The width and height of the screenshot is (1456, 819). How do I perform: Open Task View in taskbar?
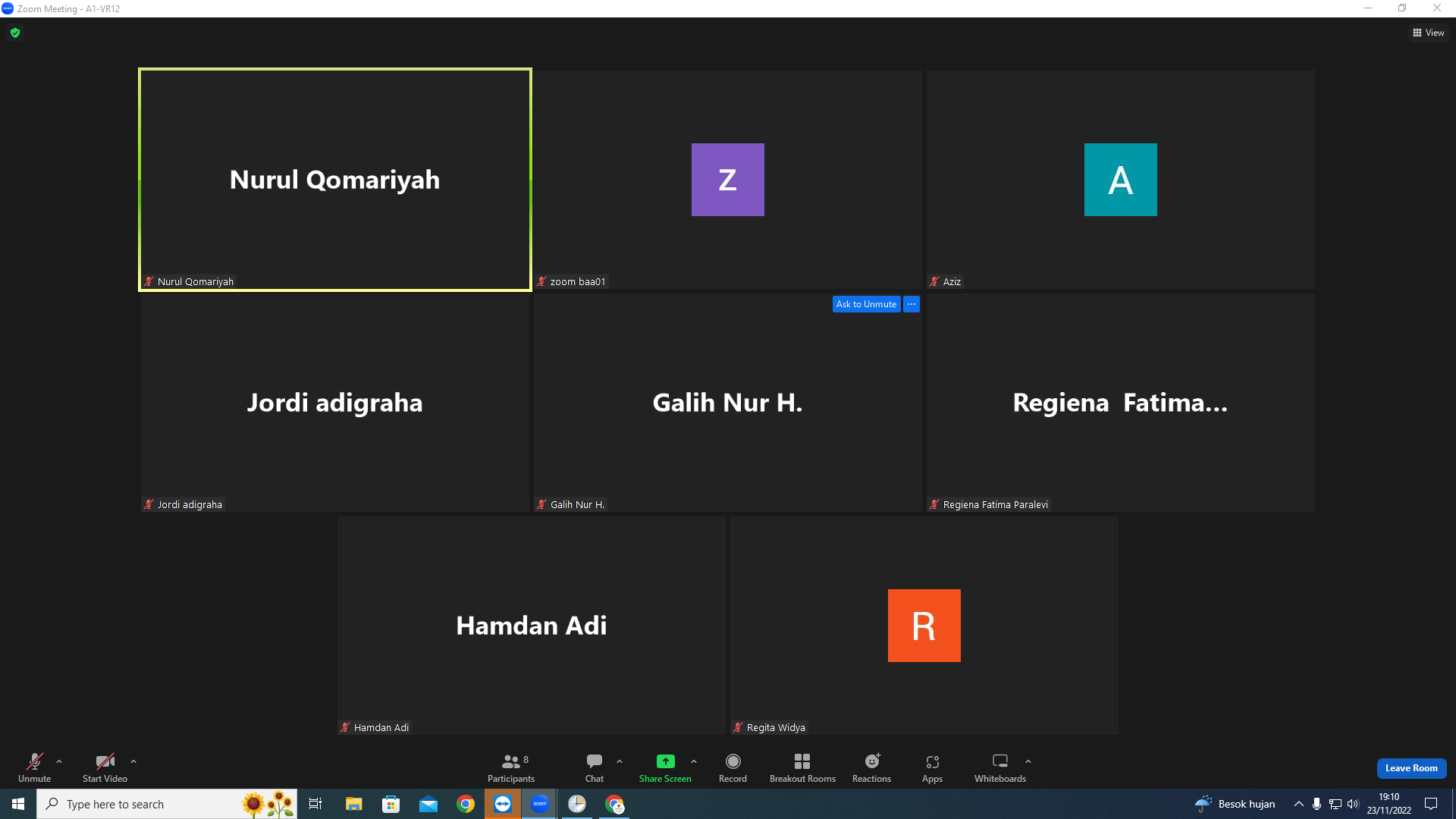pyautogui.click(x=315, y=804)
